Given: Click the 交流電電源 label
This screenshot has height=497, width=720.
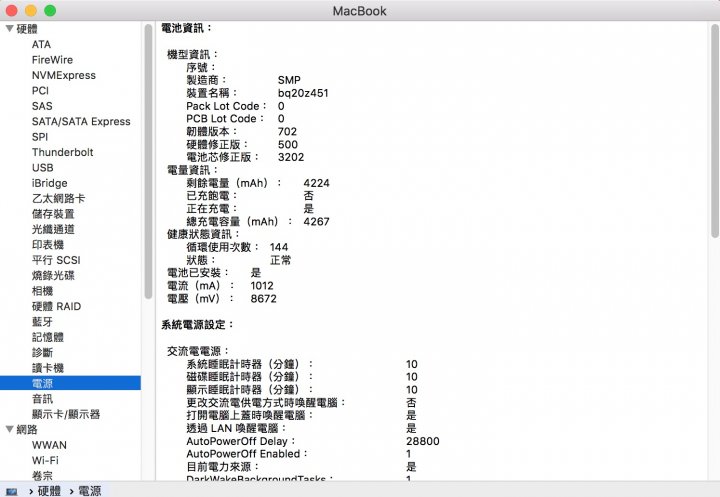Looking at the screenshot, I should tap(197, 351).
